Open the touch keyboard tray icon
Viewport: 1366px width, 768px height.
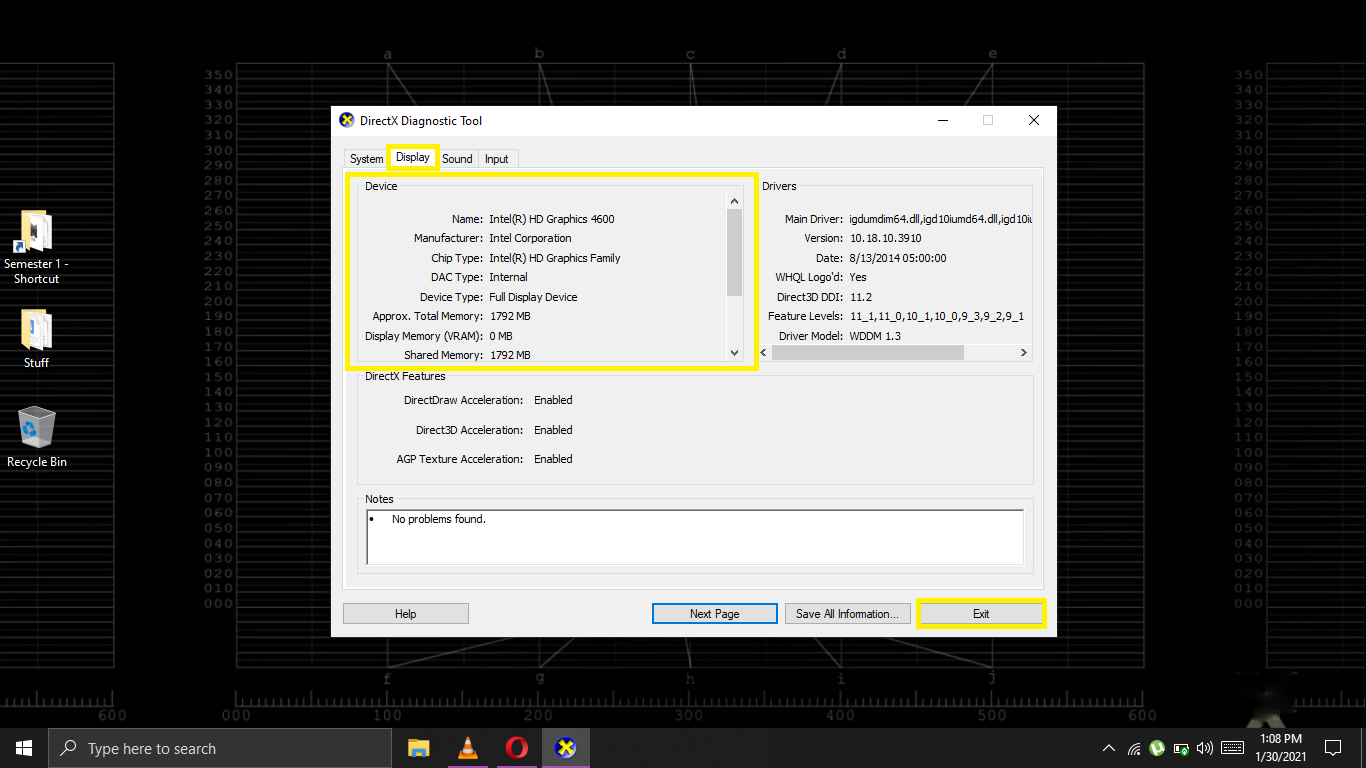tap(1233, 748)
